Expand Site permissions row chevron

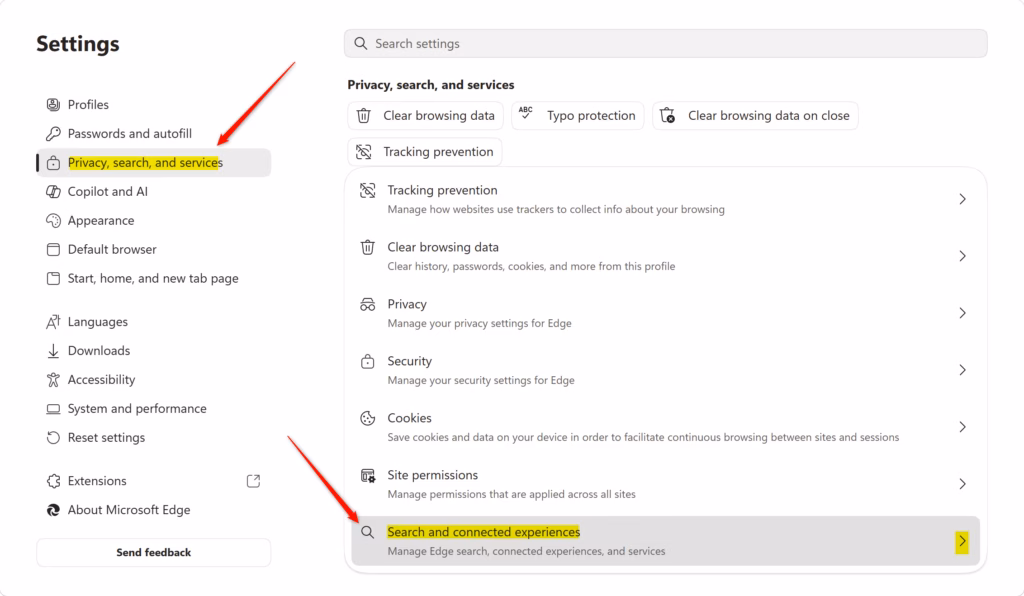[962, 484]
